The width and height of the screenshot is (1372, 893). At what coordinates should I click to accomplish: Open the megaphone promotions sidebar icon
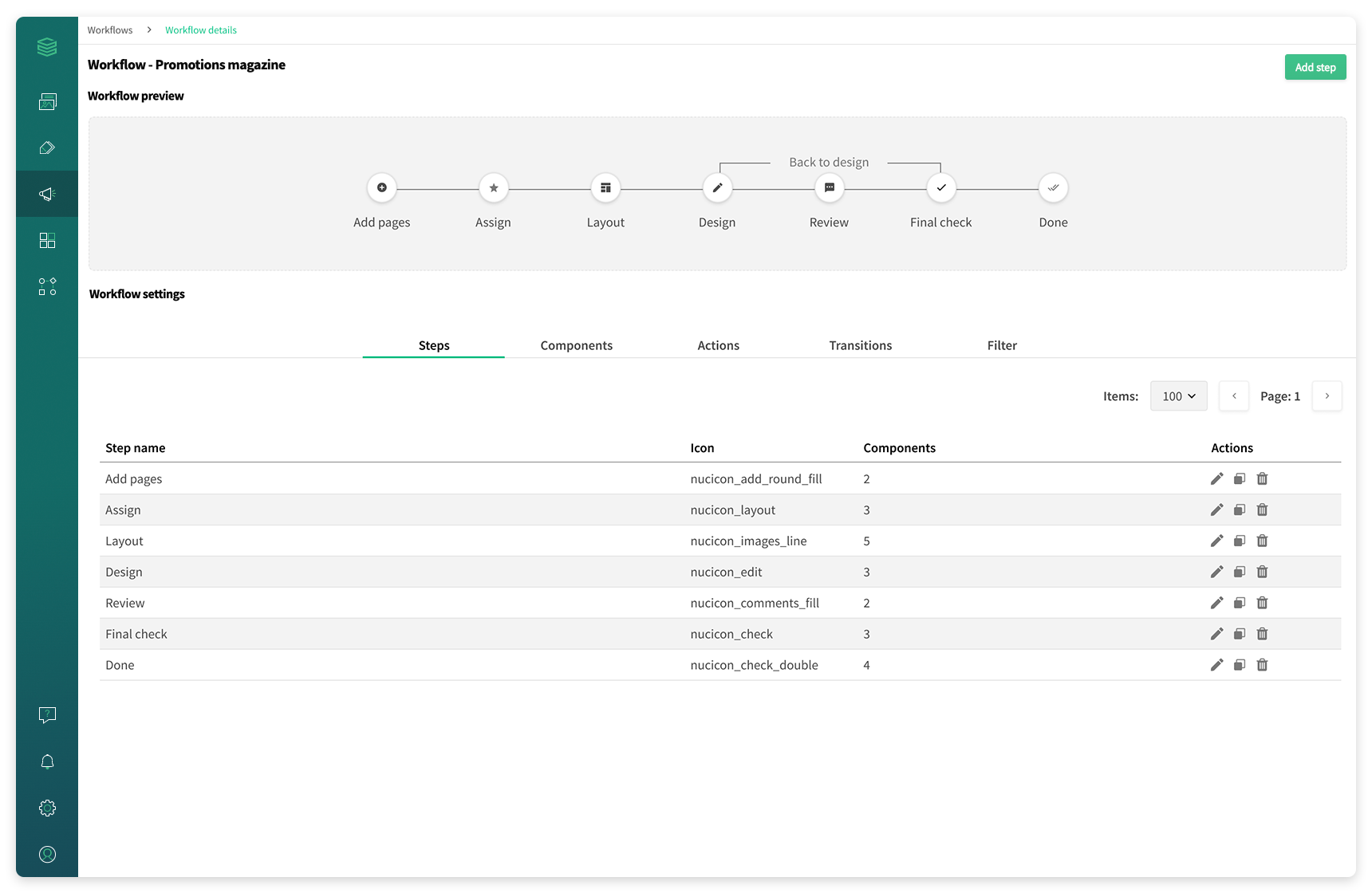click(47, 194)
